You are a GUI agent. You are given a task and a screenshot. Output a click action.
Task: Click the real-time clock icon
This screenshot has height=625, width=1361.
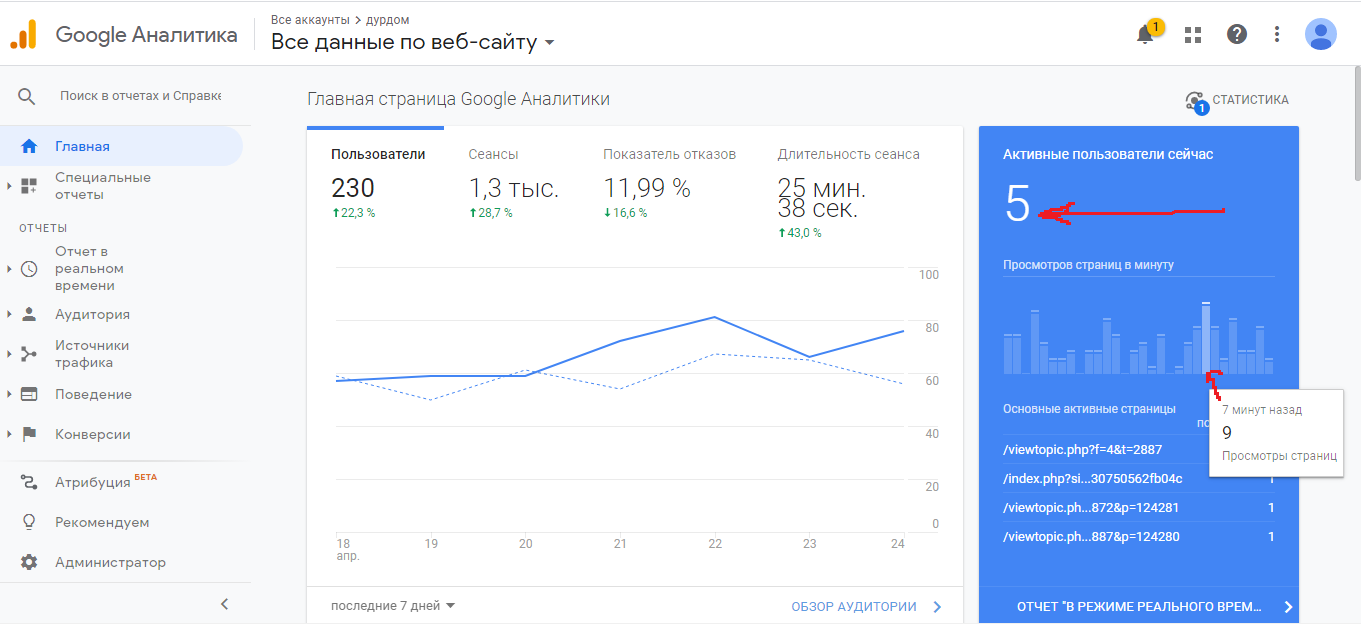coord(29,269)
